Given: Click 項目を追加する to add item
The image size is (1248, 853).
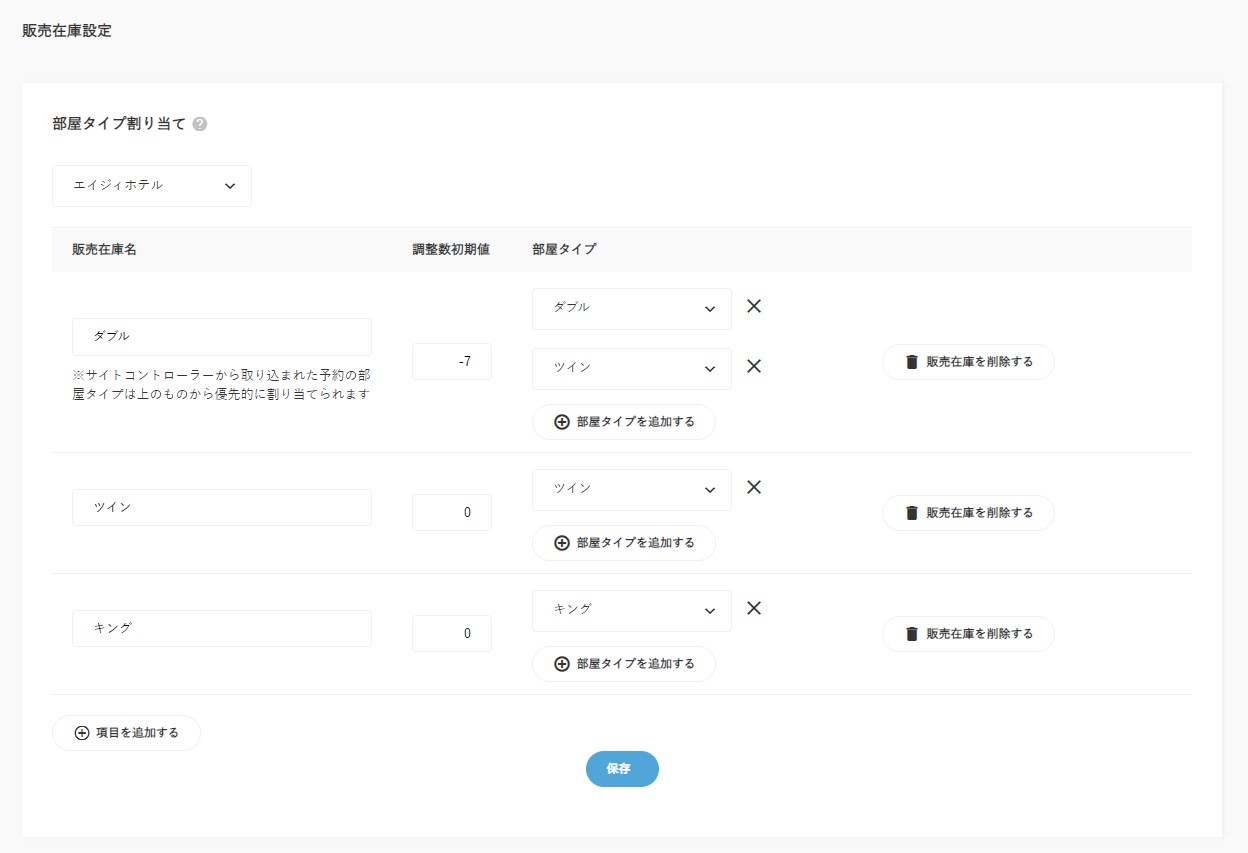Looking at the screenshot, I should pyautogui.click(x=126, y=733).
